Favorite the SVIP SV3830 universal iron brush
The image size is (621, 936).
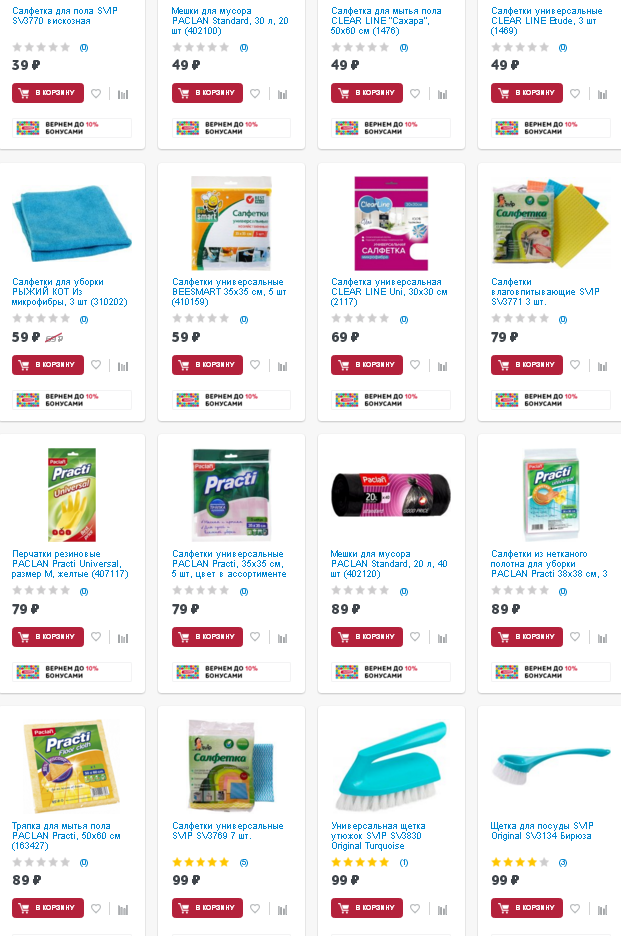pos(415,909)
